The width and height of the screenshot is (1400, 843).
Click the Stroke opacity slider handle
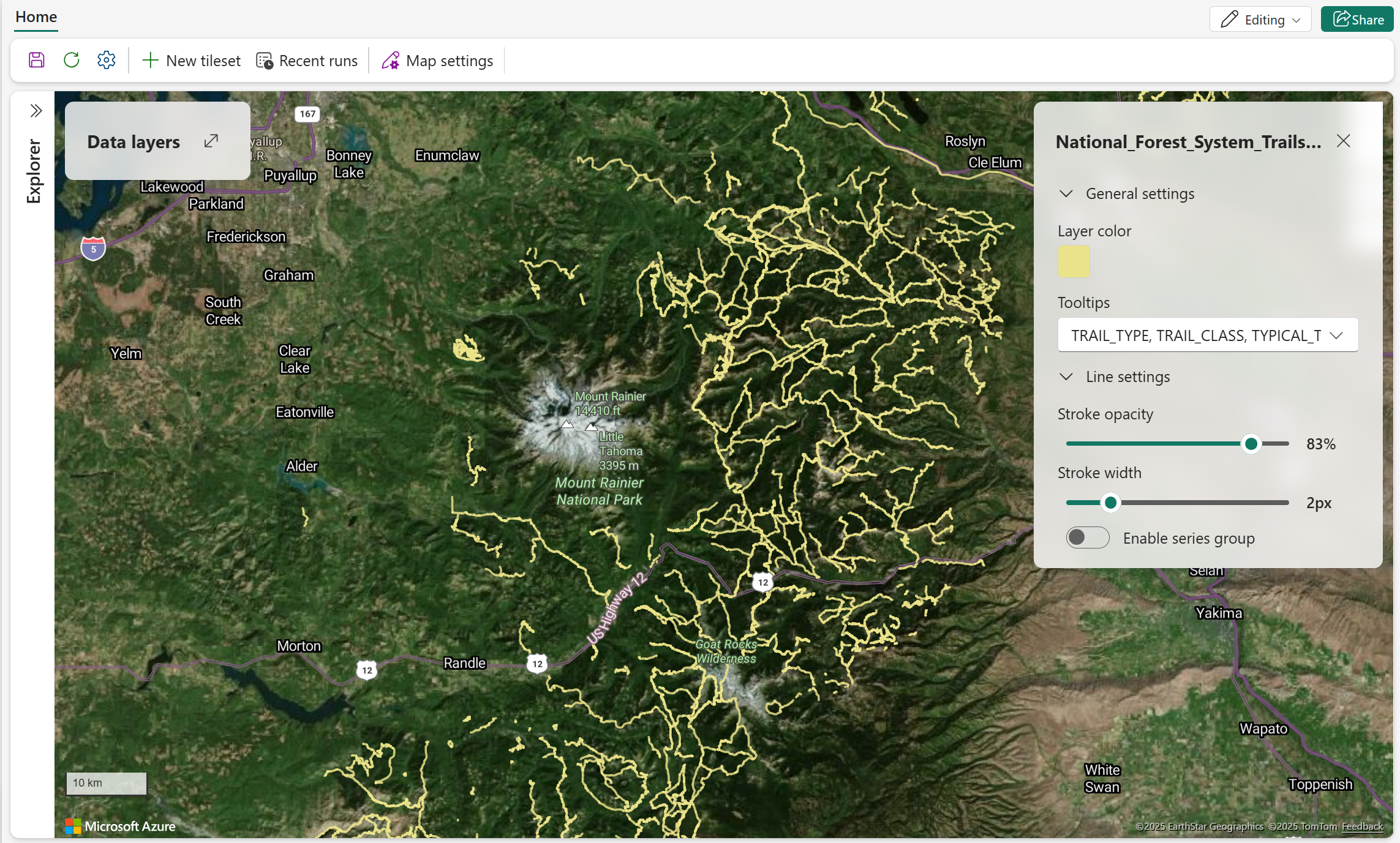click(1251, 444)
